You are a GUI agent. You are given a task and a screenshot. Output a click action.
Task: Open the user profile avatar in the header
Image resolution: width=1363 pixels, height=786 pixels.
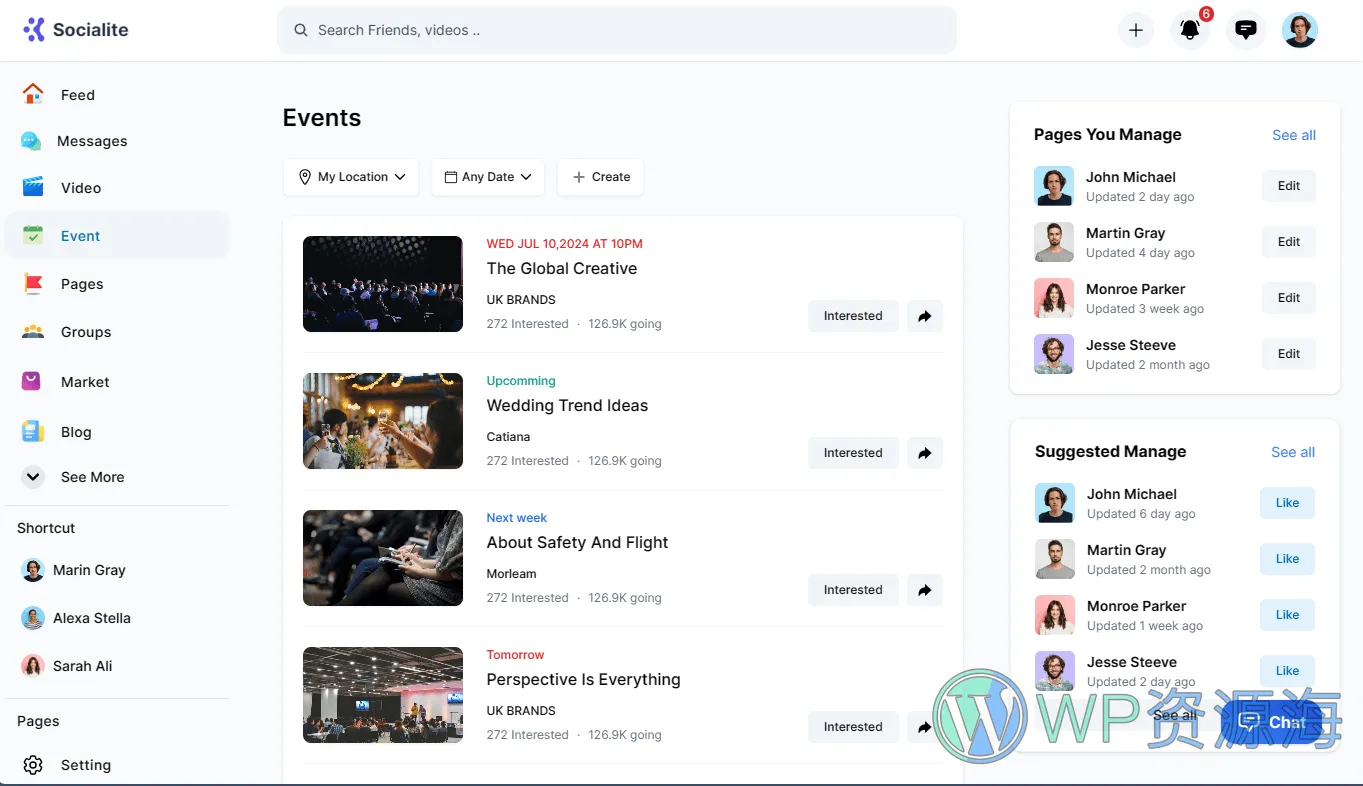pyautogui.click(x=1299, y=30)
